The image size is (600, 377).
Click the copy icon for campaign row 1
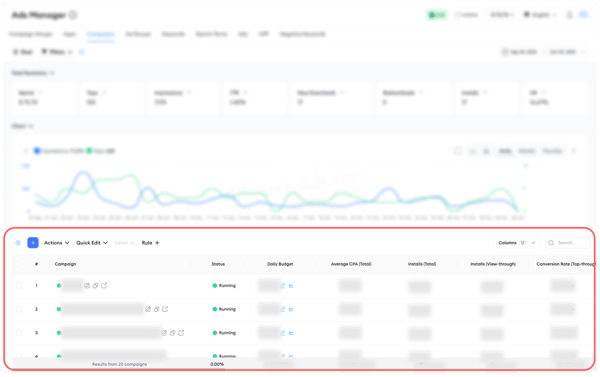point(96,286)
